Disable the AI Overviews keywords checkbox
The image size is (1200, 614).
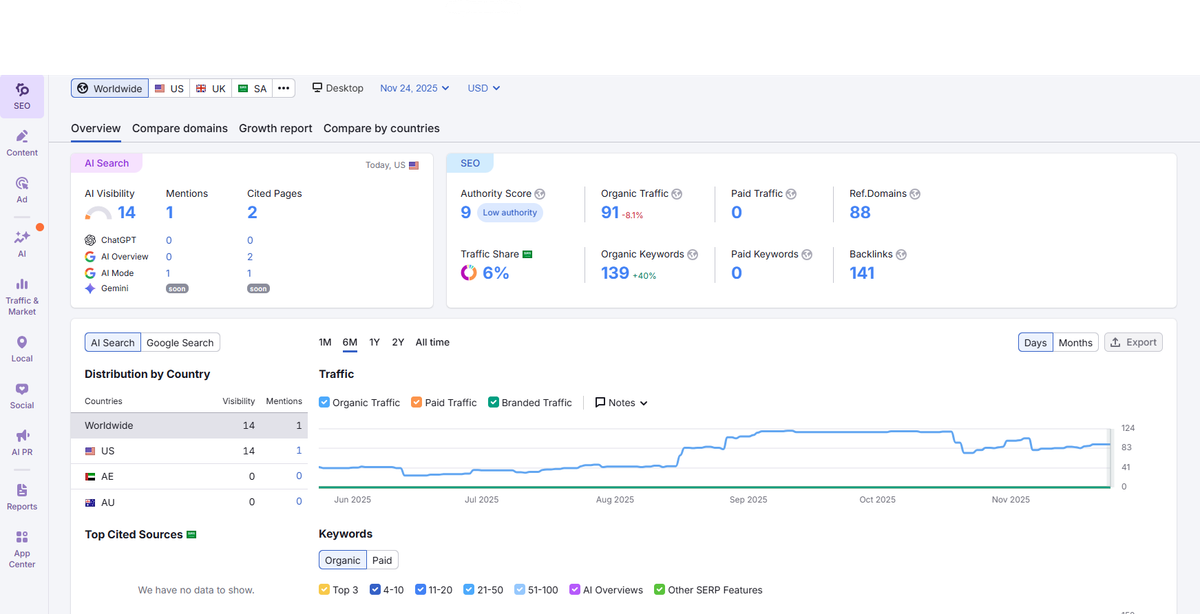pos(574,590)
